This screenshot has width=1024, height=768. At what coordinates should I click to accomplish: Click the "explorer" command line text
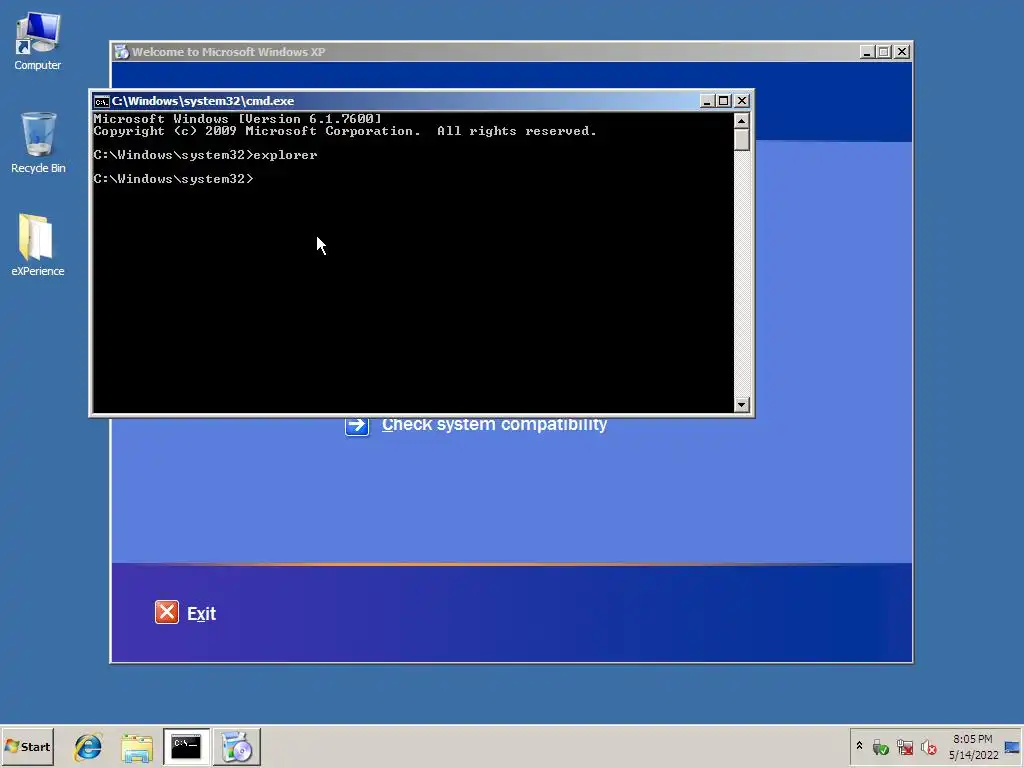click(285, 155)
